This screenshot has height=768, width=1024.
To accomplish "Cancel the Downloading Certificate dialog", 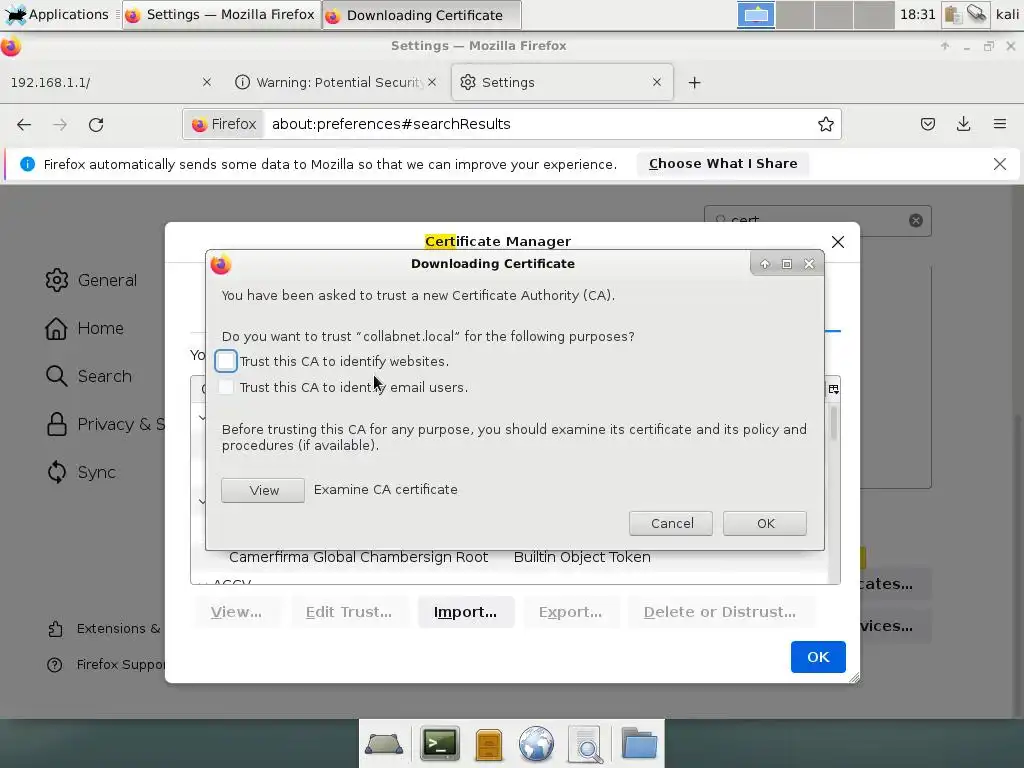I will tap(671, 523).
